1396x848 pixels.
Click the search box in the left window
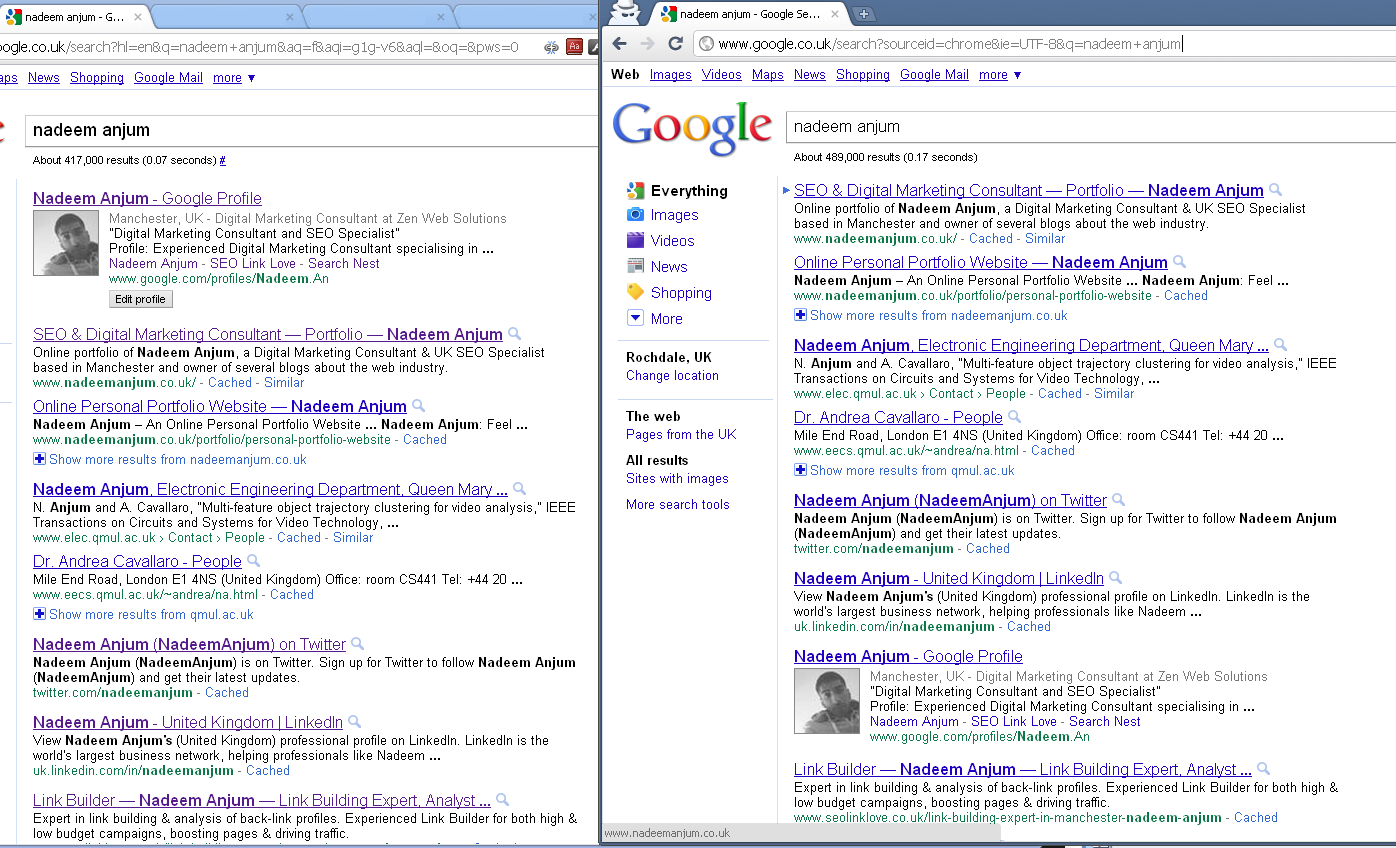[311, 130]
